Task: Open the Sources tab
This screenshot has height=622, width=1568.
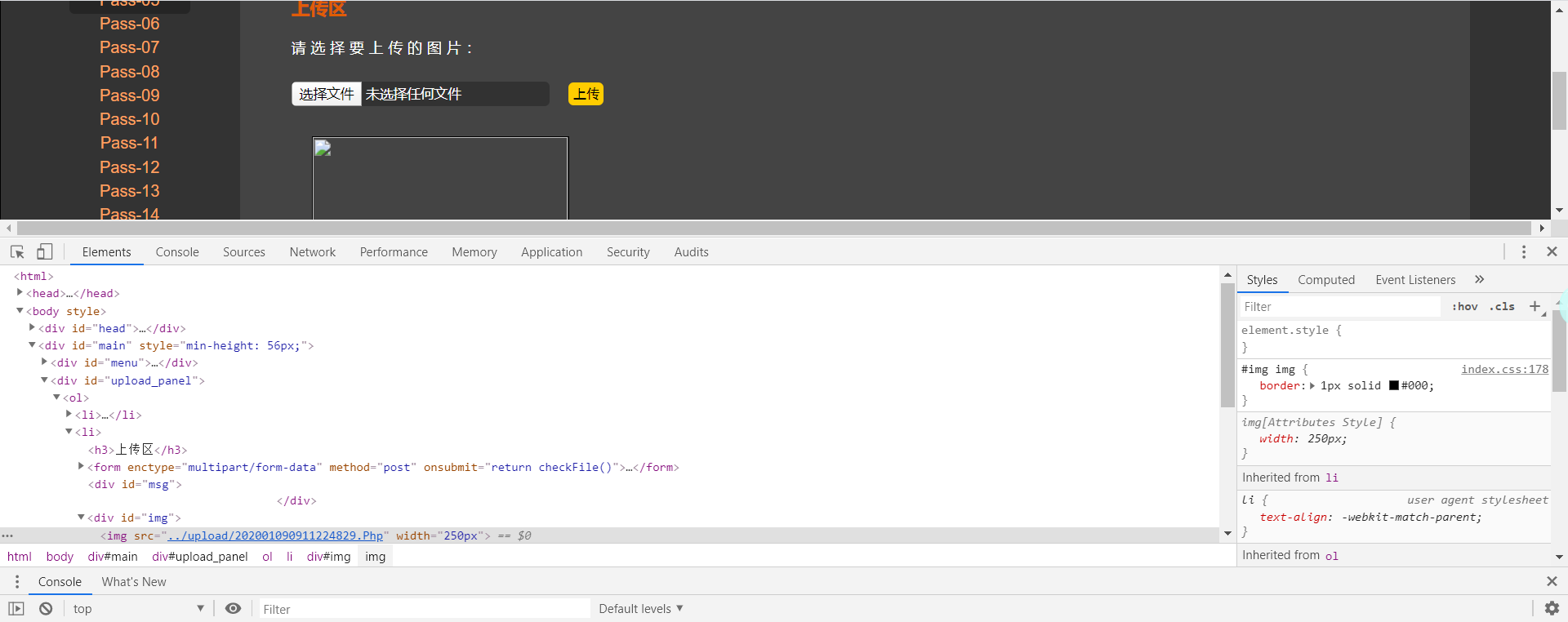Action: (x=244, y=252)
